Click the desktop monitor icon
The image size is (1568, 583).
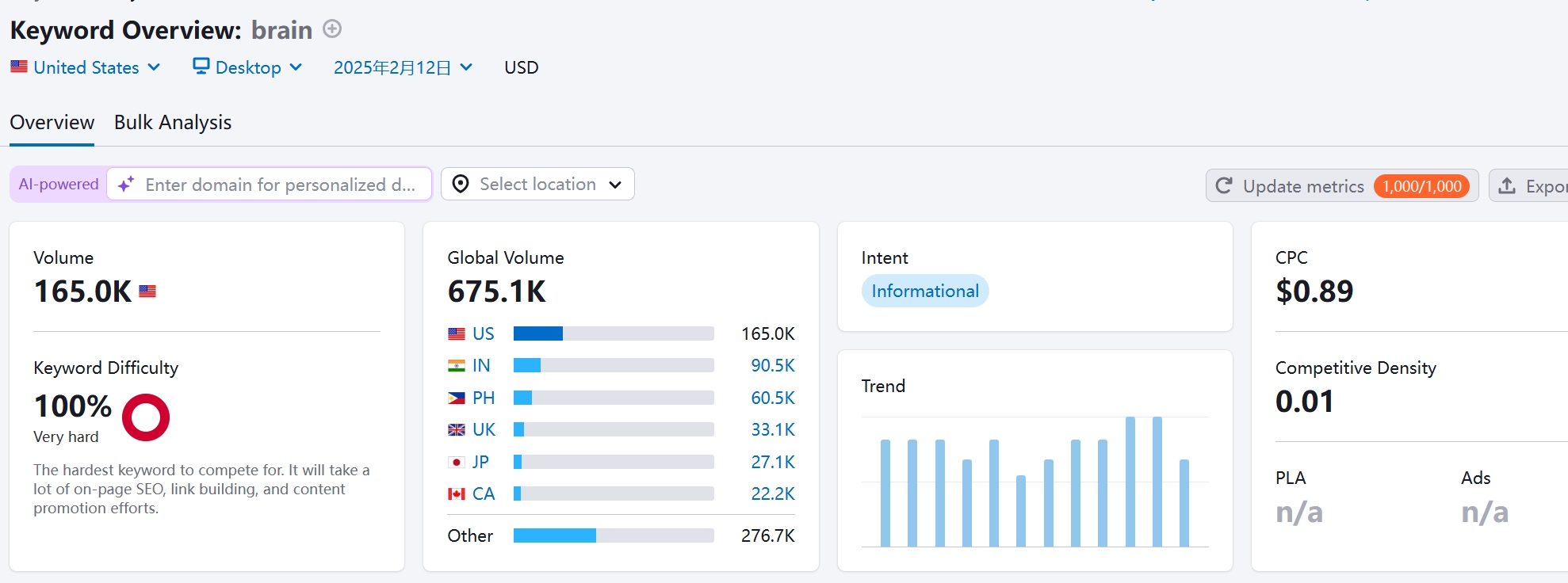(x=201, y=67)
